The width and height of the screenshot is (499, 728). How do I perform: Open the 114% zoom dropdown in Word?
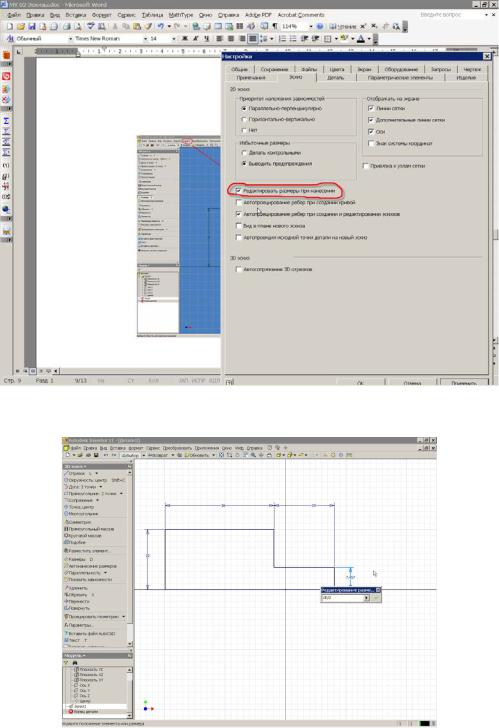click(310, 27)
